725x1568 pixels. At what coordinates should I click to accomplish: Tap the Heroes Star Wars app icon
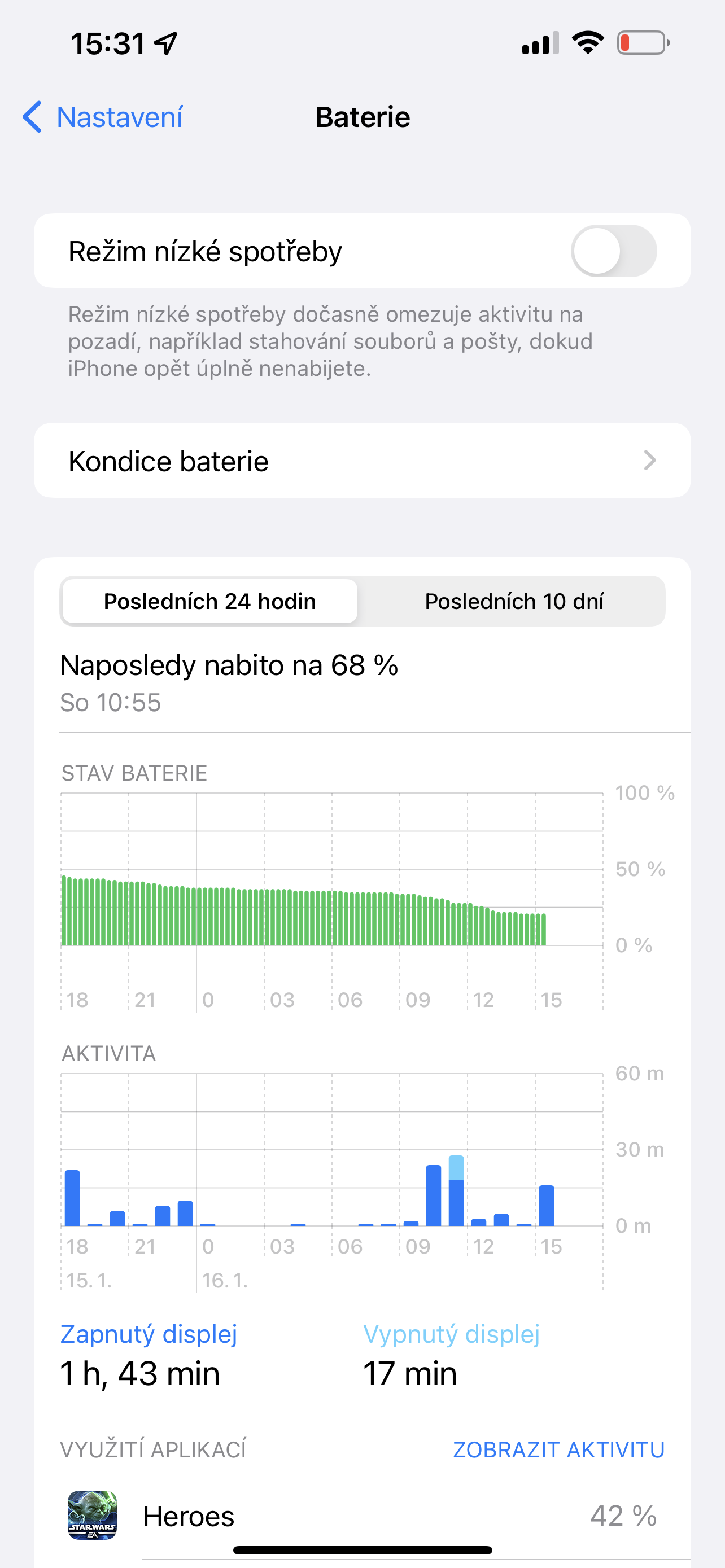tap(92, 1515)
